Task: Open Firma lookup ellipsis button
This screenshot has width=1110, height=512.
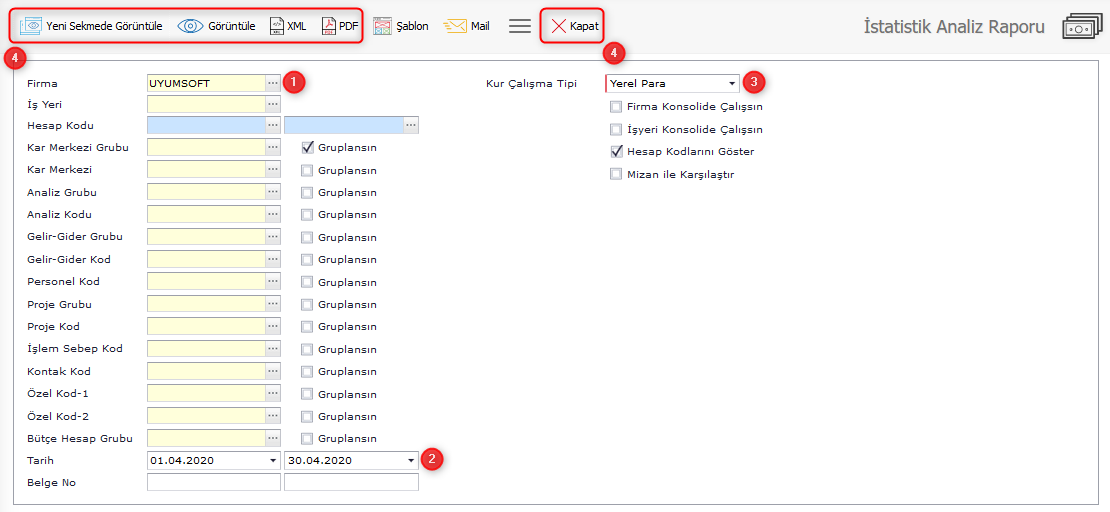Action: [273, 83]
